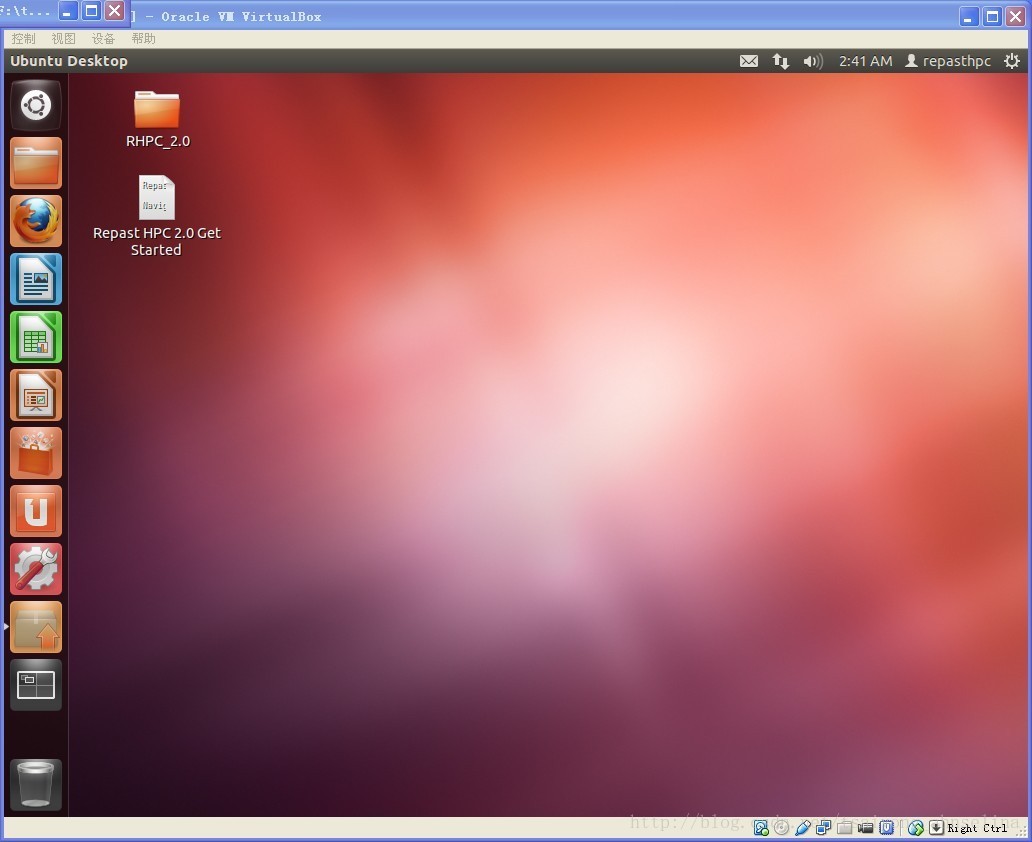Open LibreOffice Writer from launcher
The image size is (1032, 842).
(x=36, y=279)
